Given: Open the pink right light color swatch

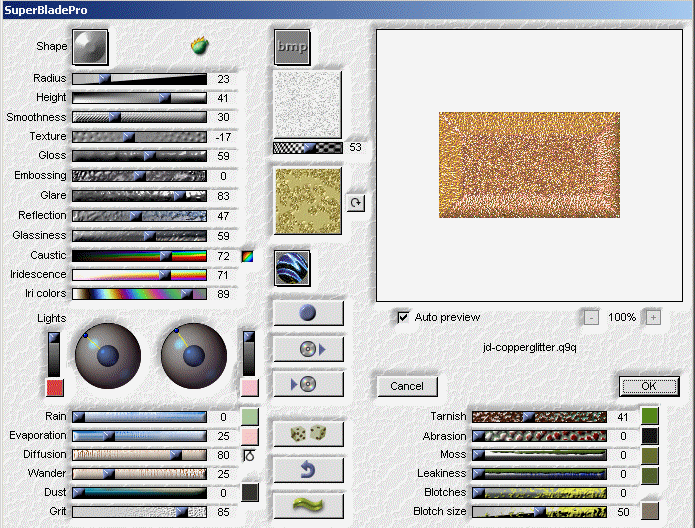Looking at the screenshot, I should click(x=250, y=387).
